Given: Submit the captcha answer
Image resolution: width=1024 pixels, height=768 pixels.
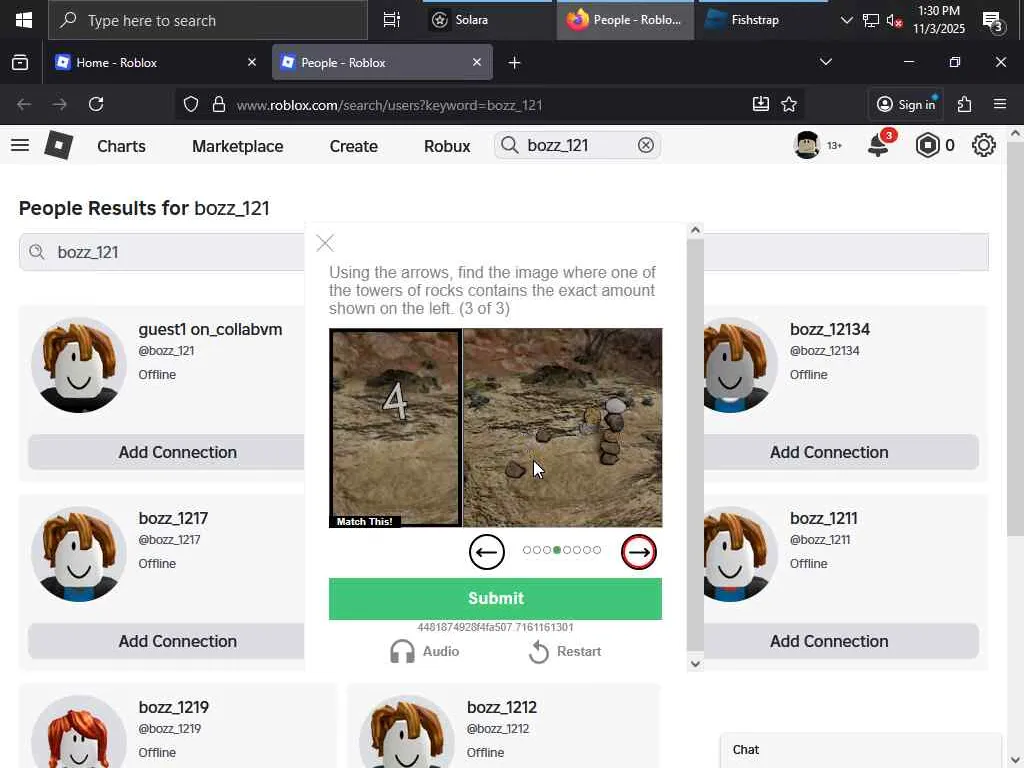Looking at the screenshot, I should click(496, 598).
